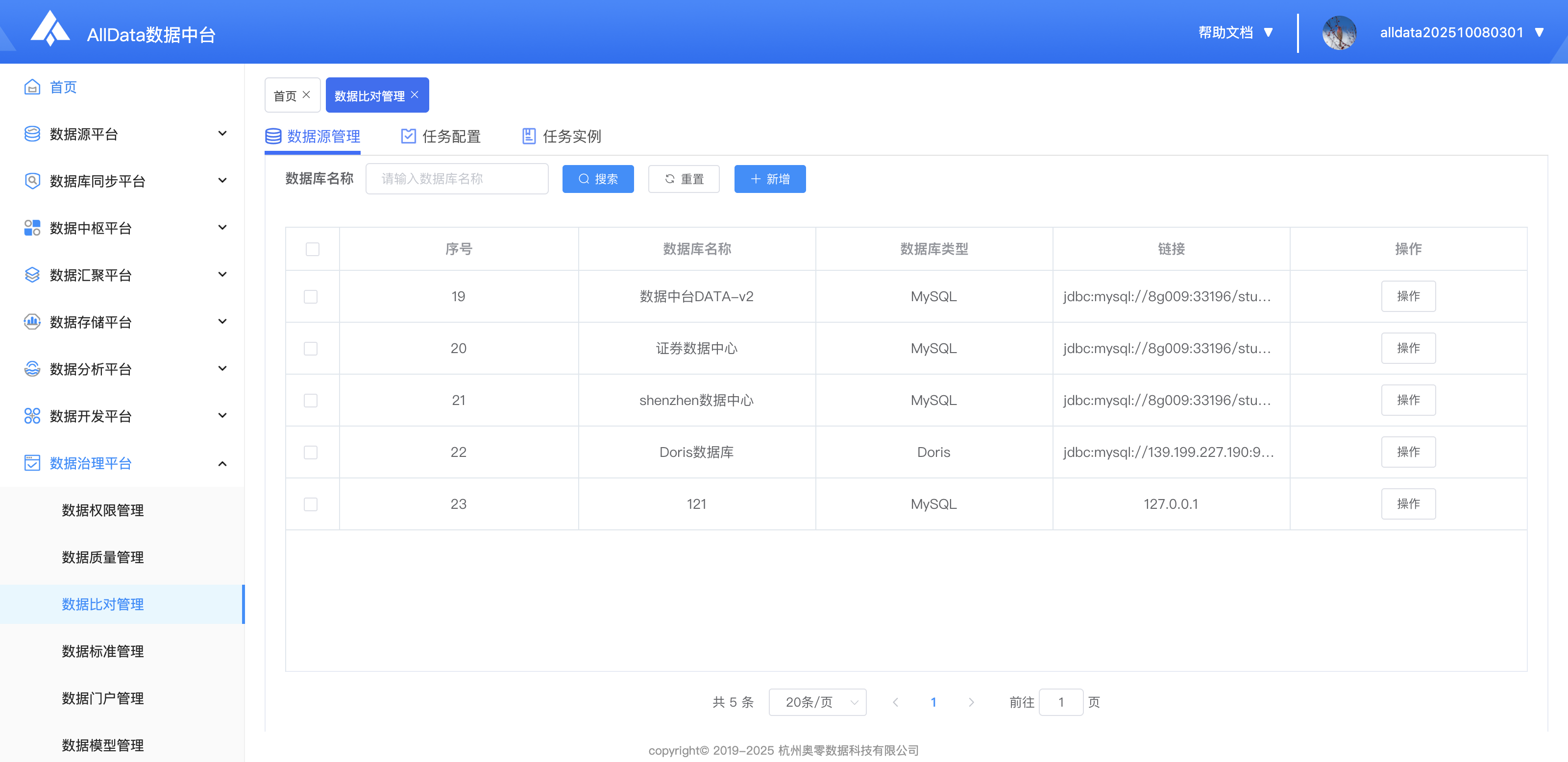
Task: Select the Doris数据库 row checkbox
Action: (311, 452)
